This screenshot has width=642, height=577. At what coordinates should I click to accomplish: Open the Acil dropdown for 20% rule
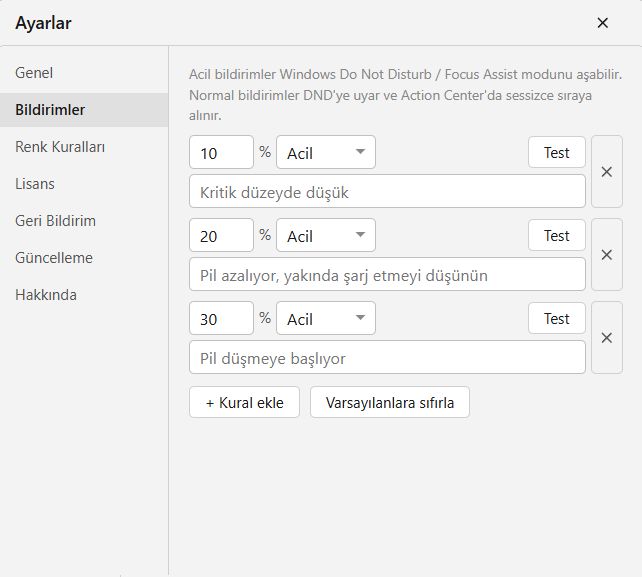click(326, 235)
